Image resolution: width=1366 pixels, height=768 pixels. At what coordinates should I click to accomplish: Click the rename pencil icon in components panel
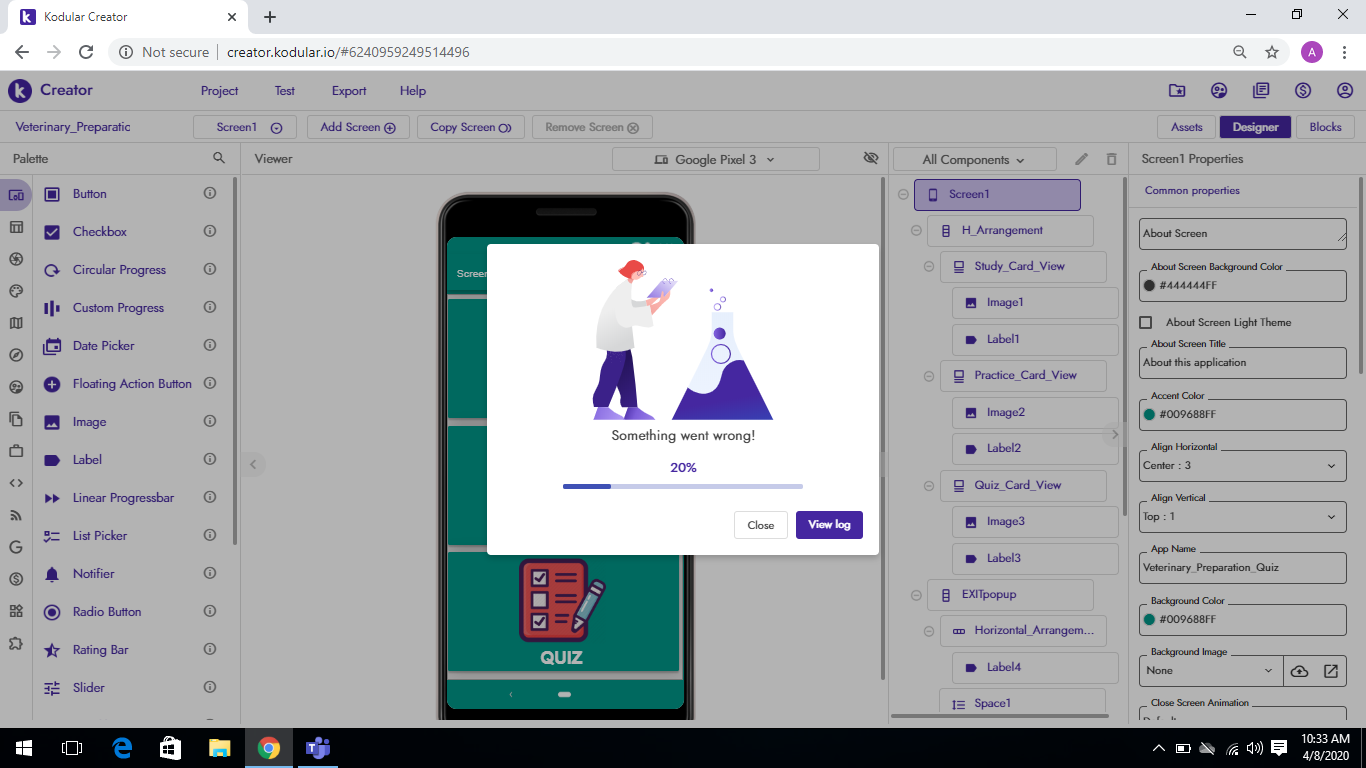1081,159
